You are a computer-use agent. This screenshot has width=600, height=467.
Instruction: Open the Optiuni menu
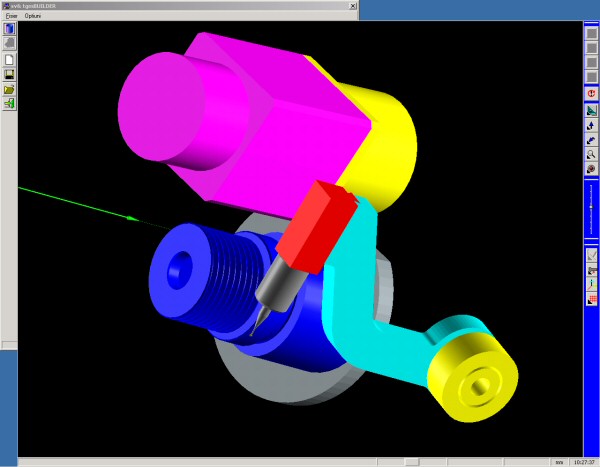33,16
